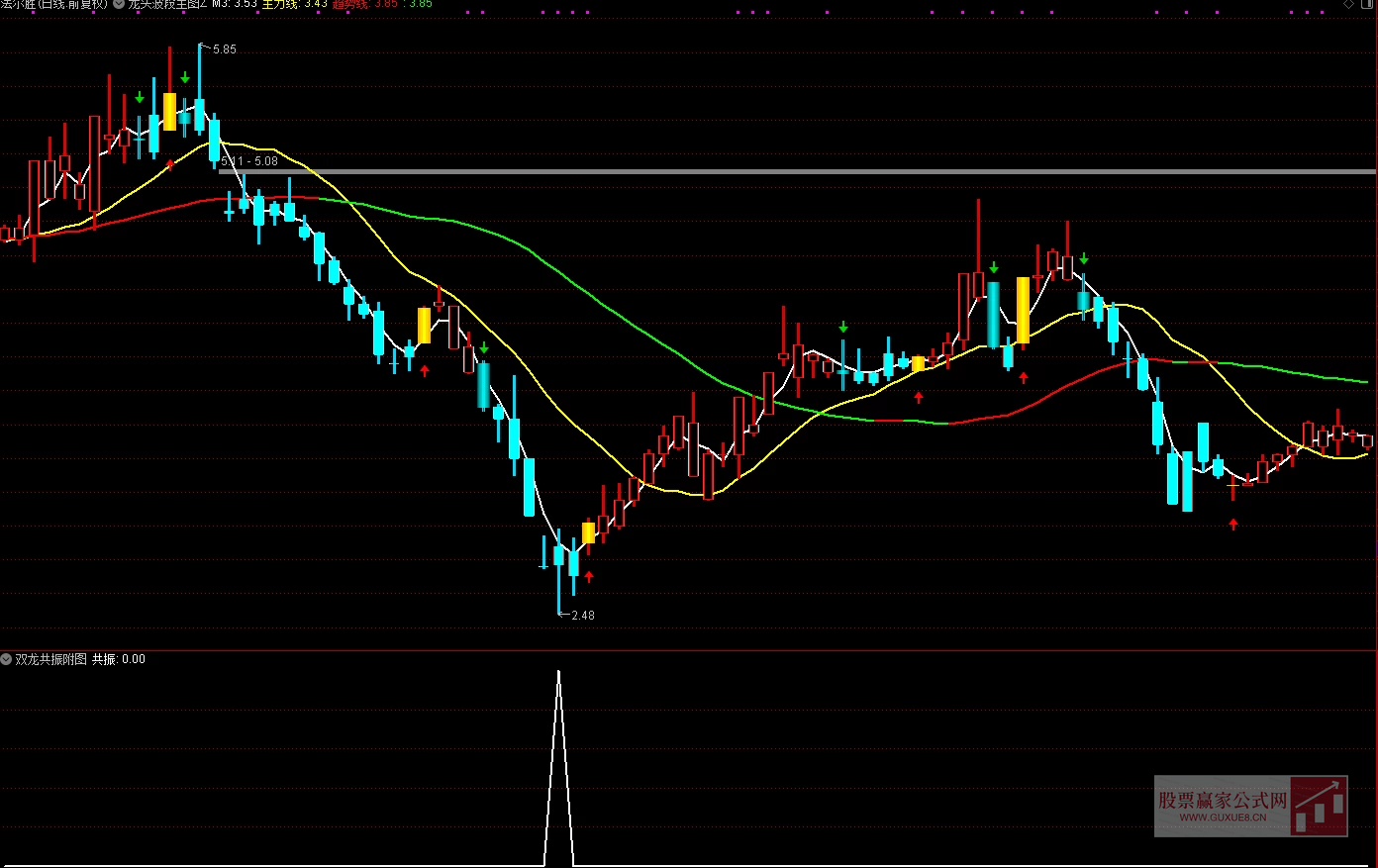Open the main chart indicator dropdown arrow

click(119, 4)
